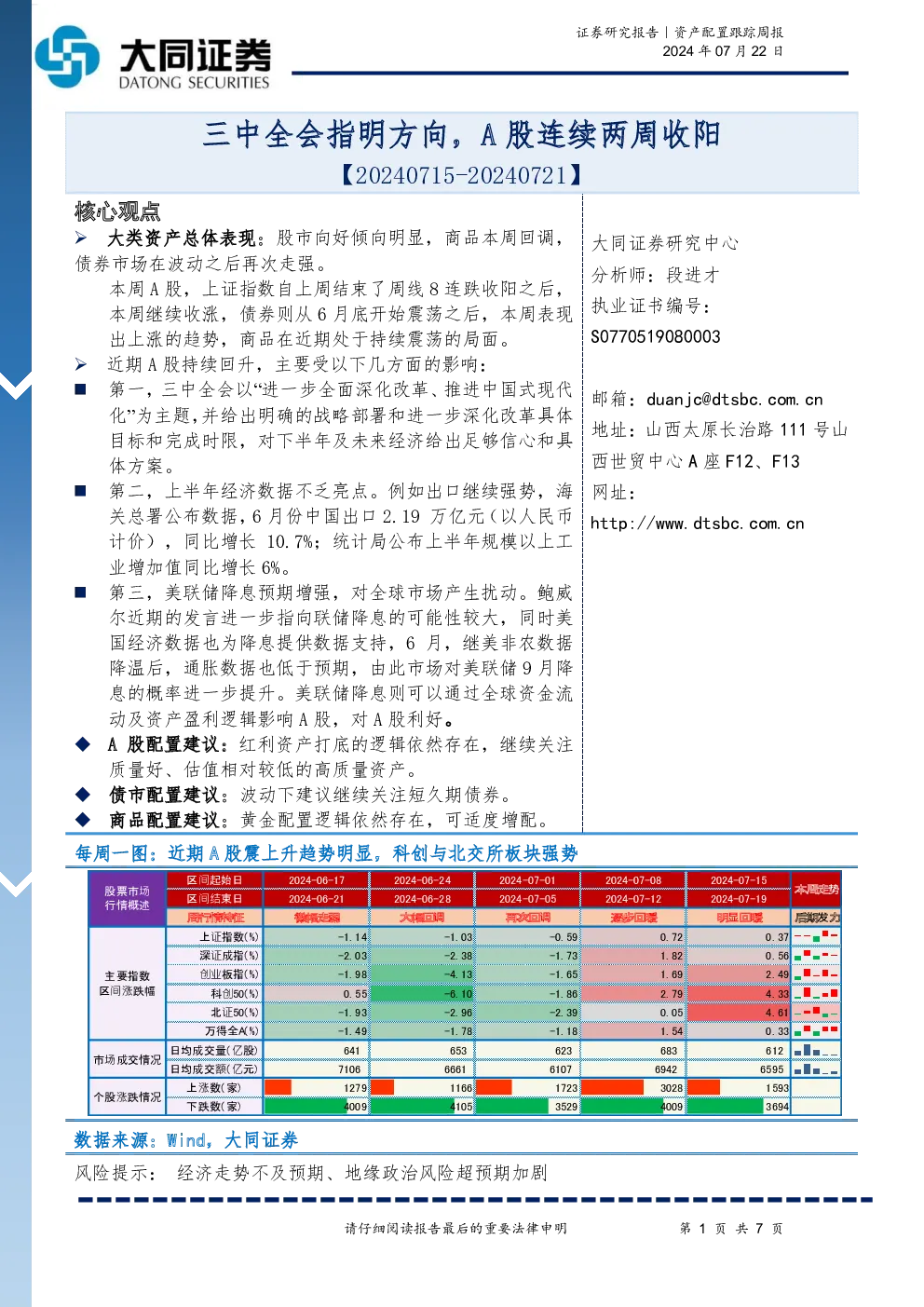Image resolution: width=924 pixels, height=1307 pixels.
Task: Click the 本周走势 column header
Action: tap(816, 890)
